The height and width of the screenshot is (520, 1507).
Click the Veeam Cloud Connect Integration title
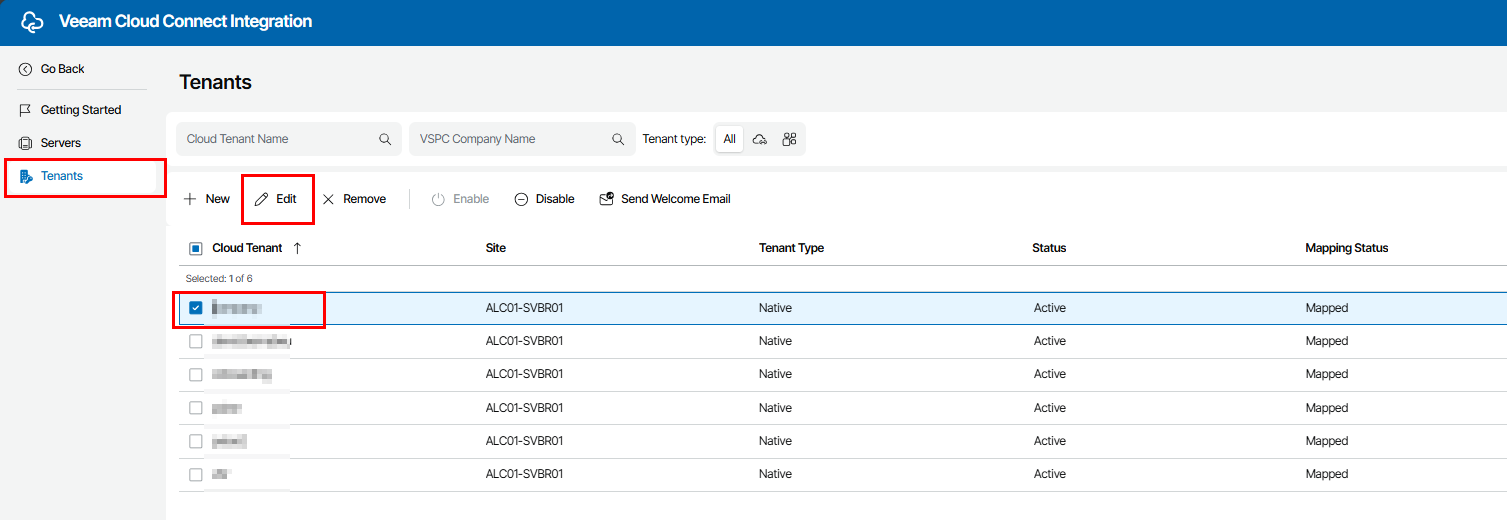(185, 21)
